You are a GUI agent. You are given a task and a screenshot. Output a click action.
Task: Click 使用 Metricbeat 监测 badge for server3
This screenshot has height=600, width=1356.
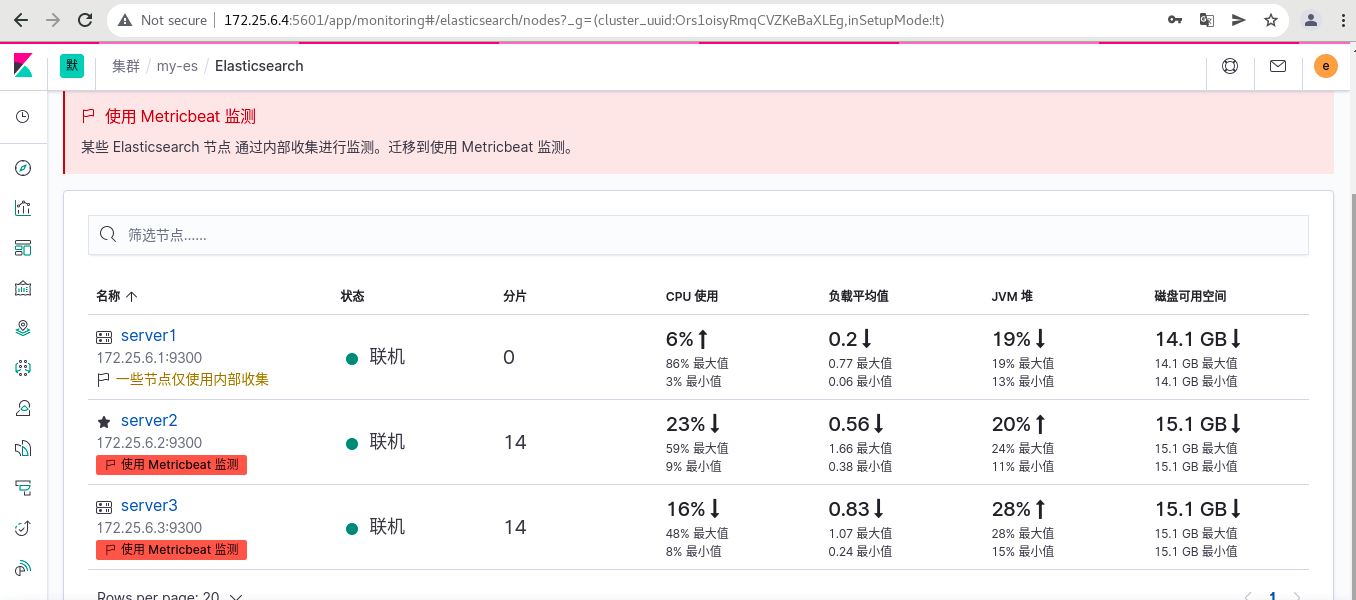coord(171,550)
